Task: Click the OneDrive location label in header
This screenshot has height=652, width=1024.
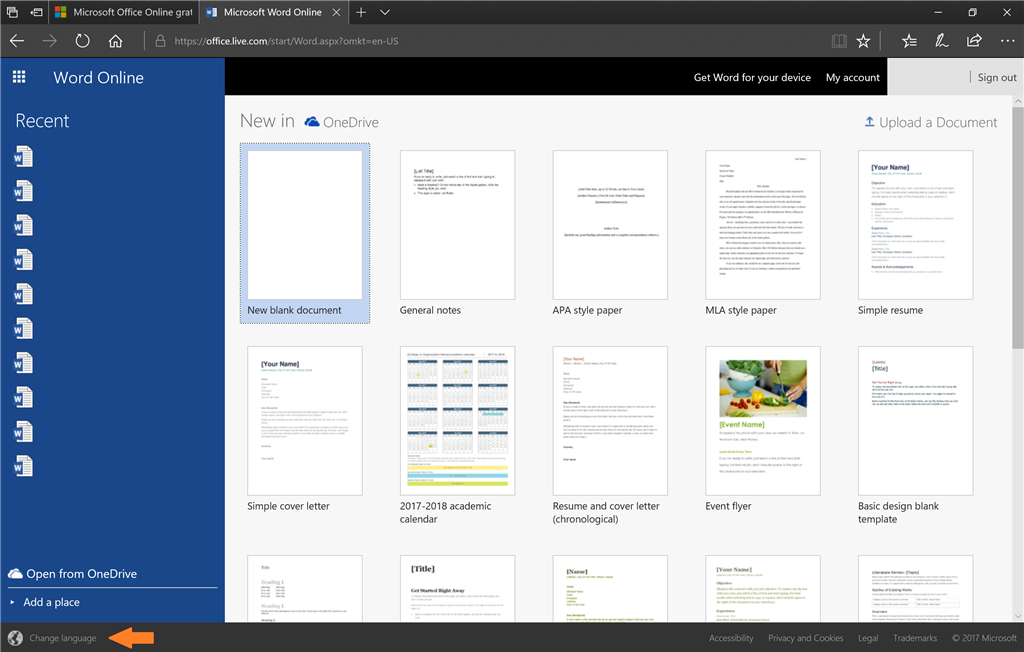Action: 342,122
